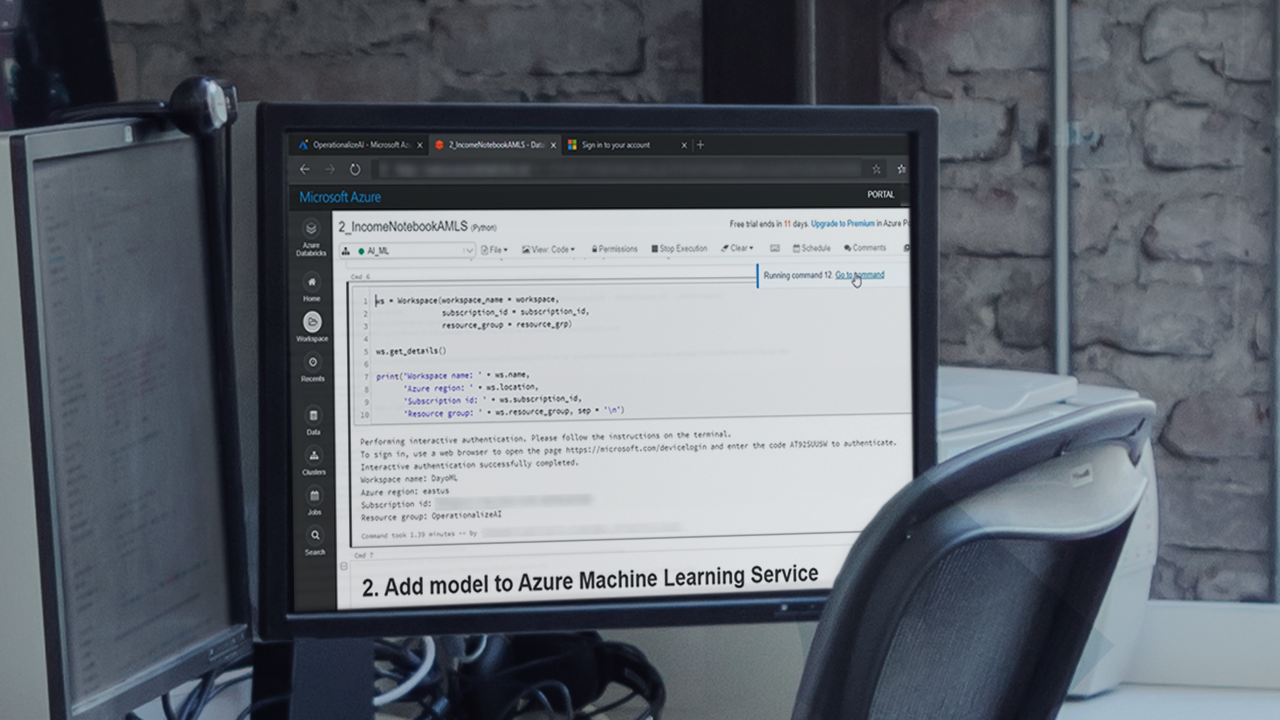
Task: Open the Clear dropdown menu
Action: coord(738,248)
